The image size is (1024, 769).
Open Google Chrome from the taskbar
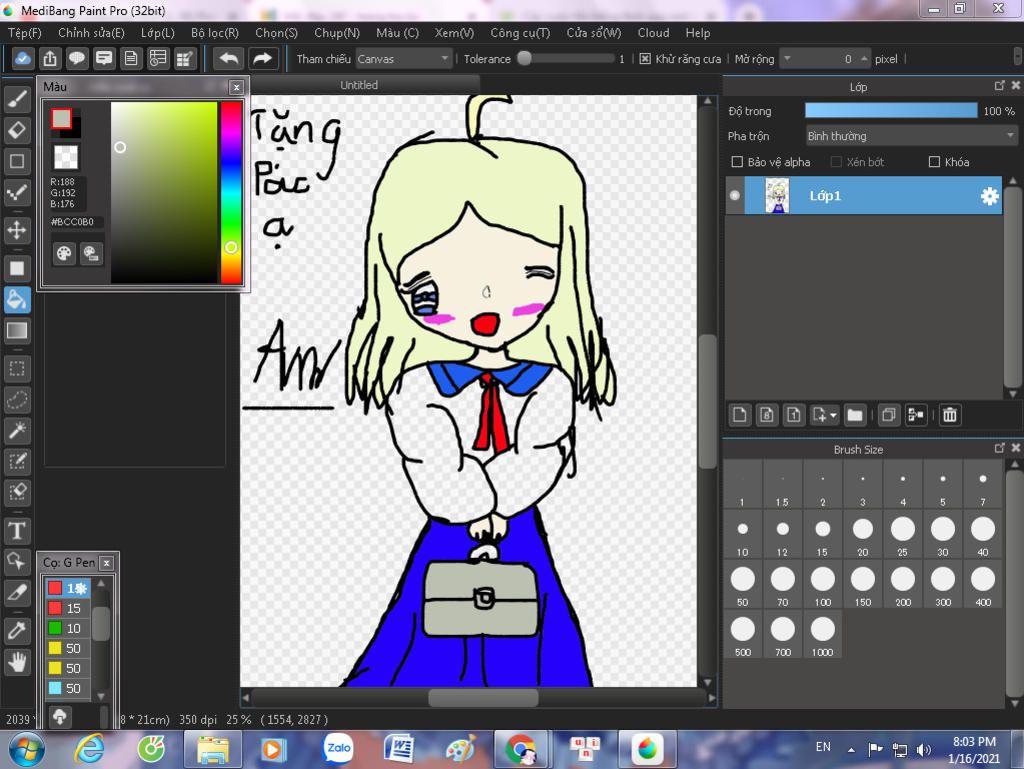click(520, 749)
